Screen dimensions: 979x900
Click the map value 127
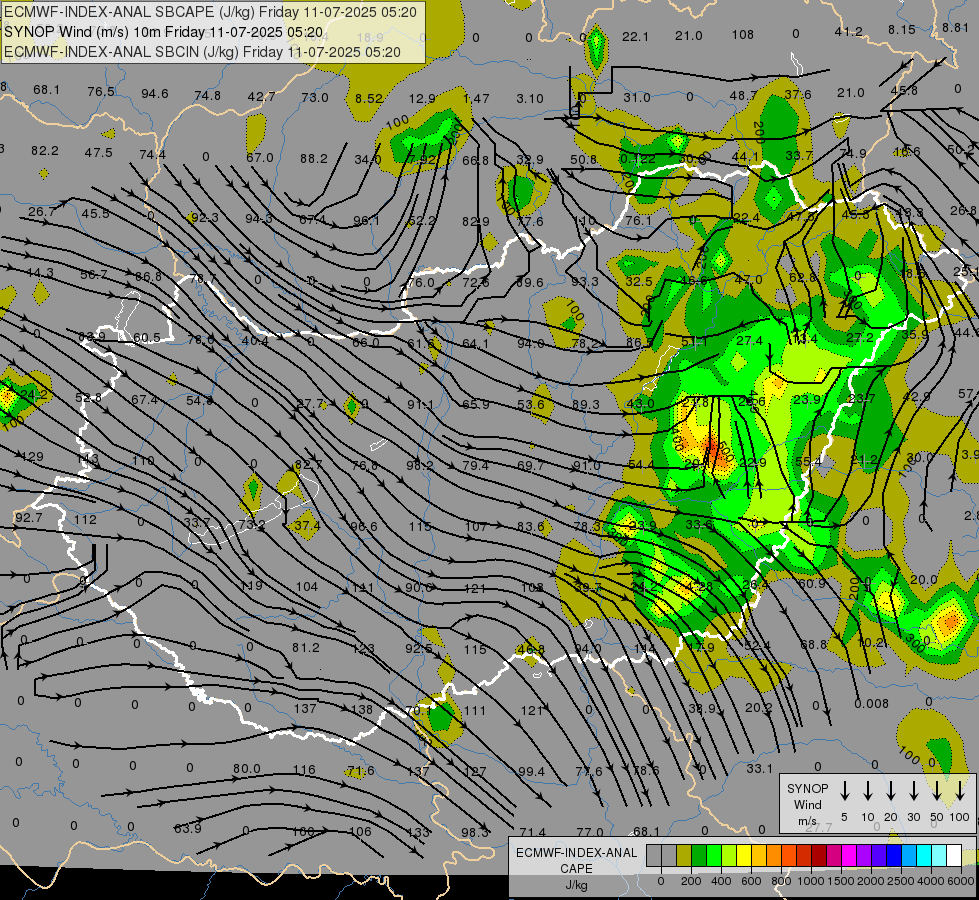click(x=475, y=771)
